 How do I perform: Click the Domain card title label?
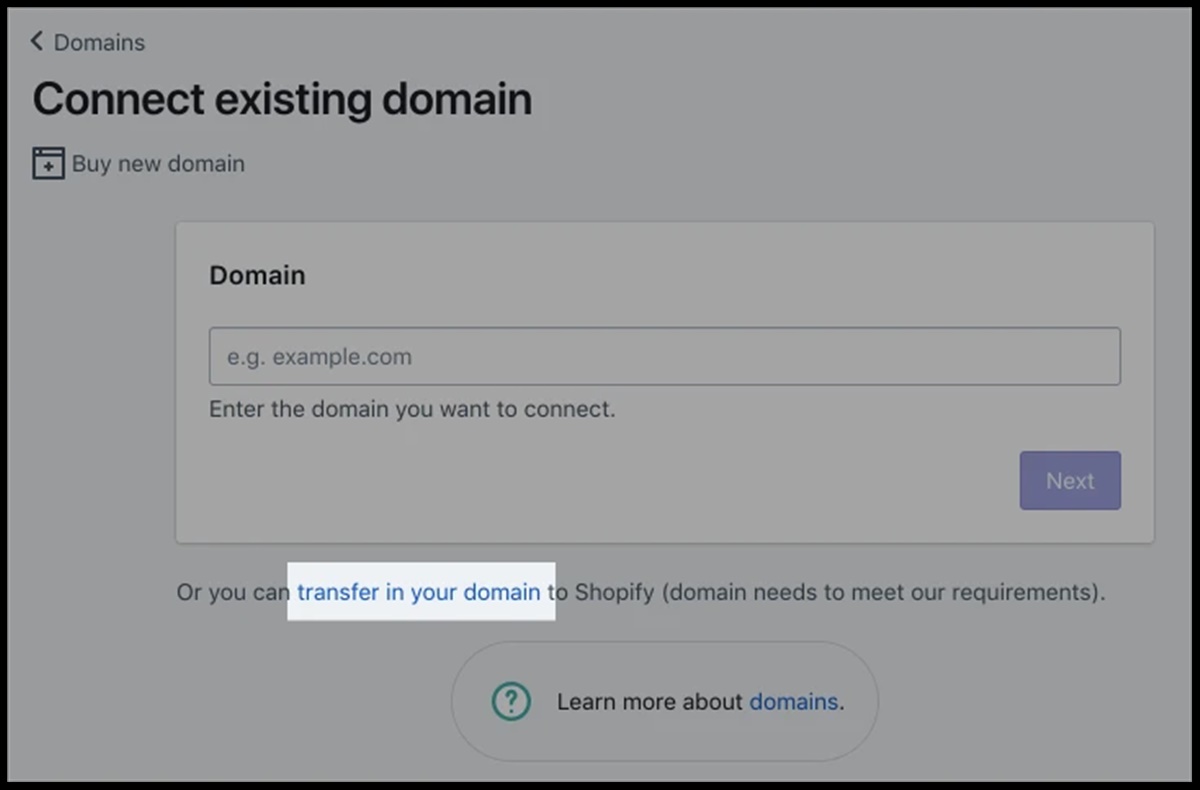(x=257, y=275)
